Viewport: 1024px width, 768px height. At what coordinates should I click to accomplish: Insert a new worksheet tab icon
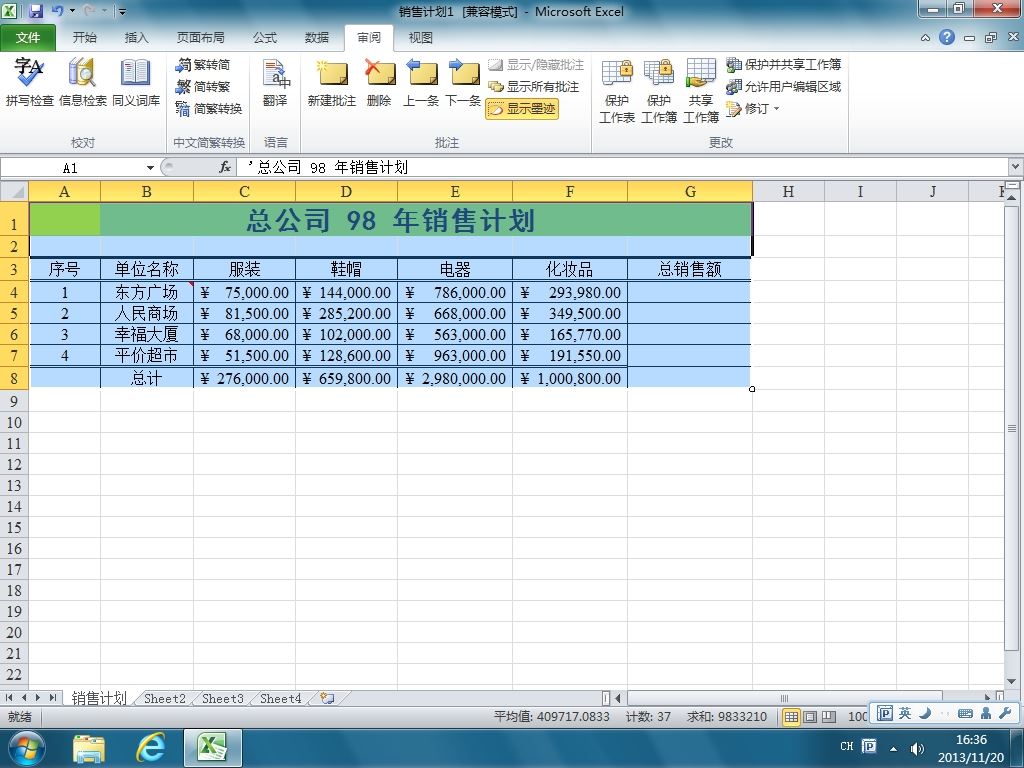click(x=328, y=699)
